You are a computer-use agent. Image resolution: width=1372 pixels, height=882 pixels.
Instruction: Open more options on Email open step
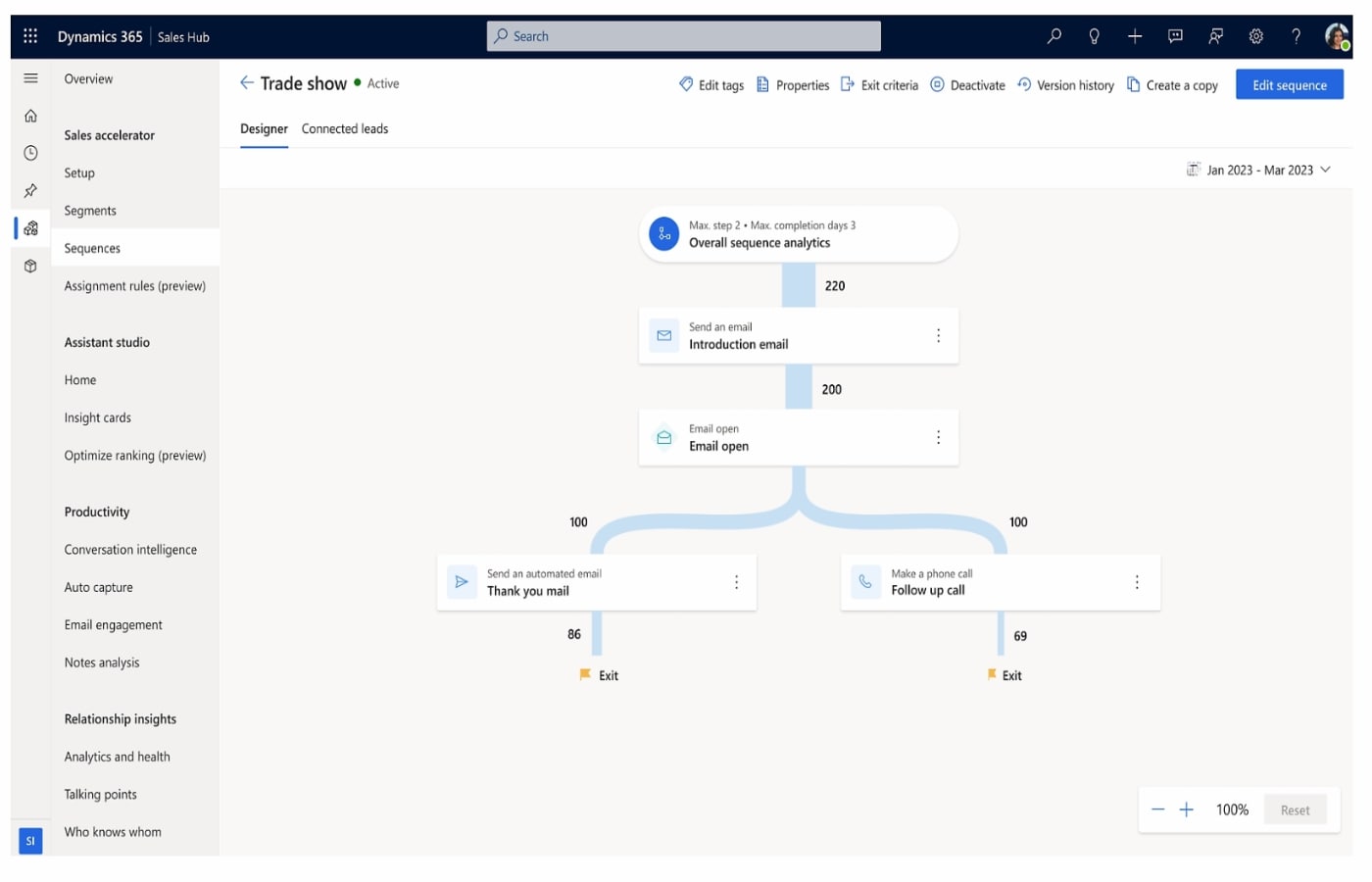938,437
